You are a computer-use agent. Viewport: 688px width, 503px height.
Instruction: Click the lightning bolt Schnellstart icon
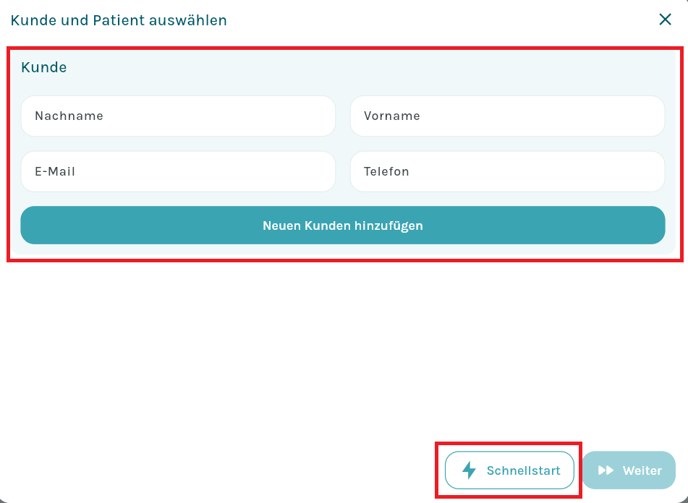coord(469,470)
